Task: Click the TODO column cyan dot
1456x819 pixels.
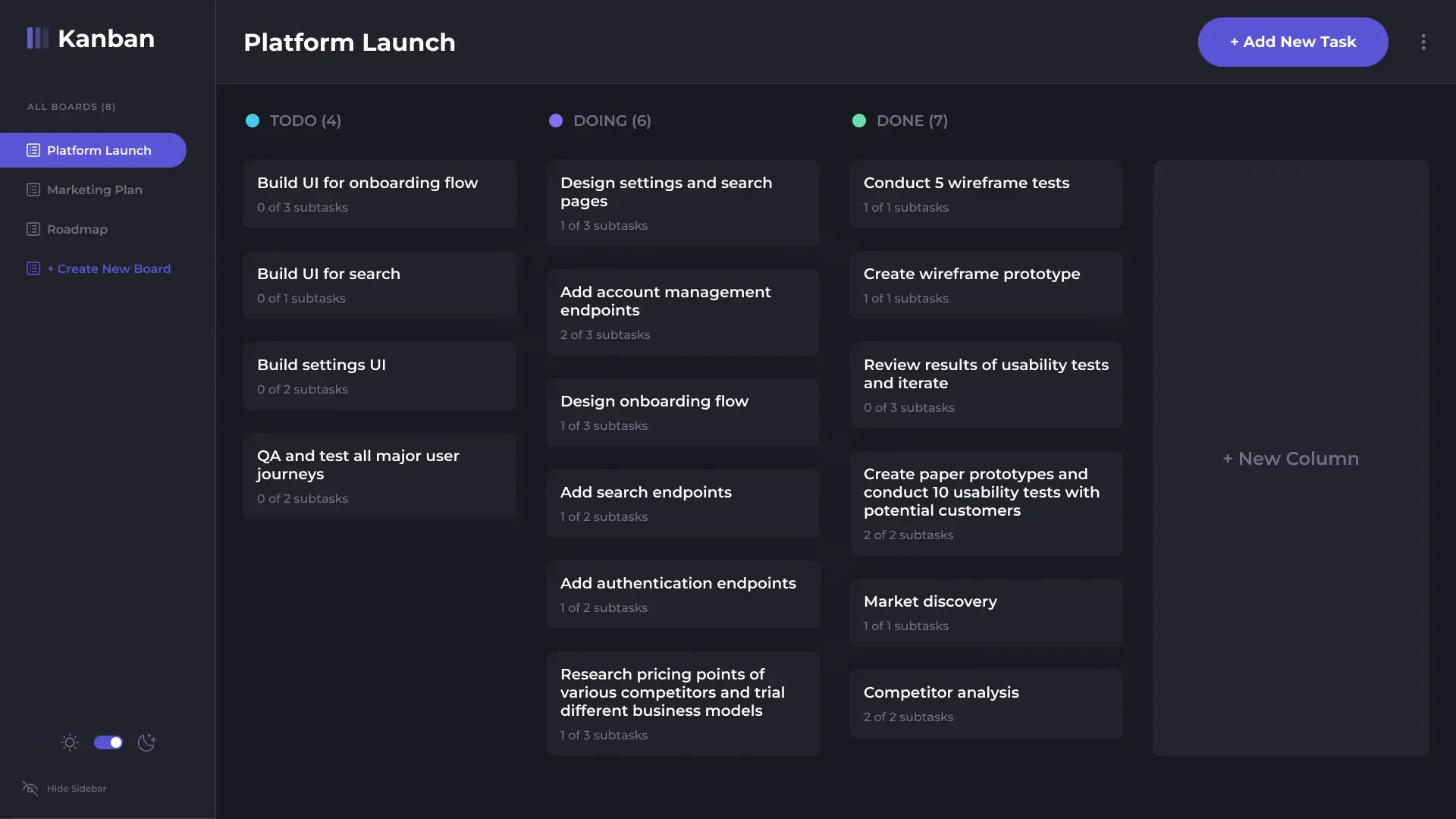Action: pyautogui.click(x=253, y=121)
